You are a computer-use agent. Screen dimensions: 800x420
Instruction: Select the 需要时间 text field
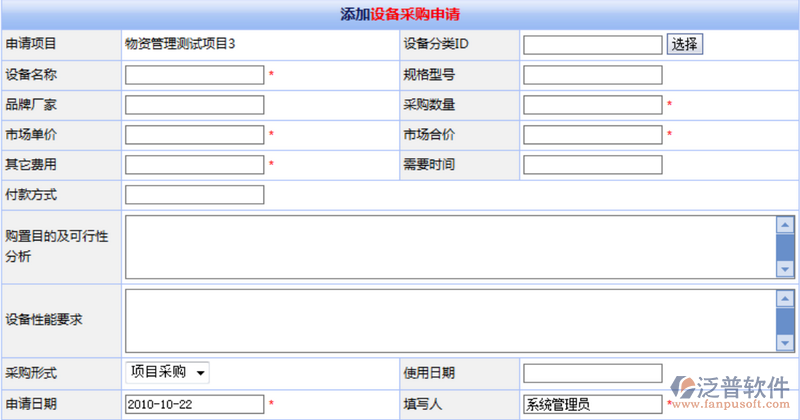click(x=592, y=165)
